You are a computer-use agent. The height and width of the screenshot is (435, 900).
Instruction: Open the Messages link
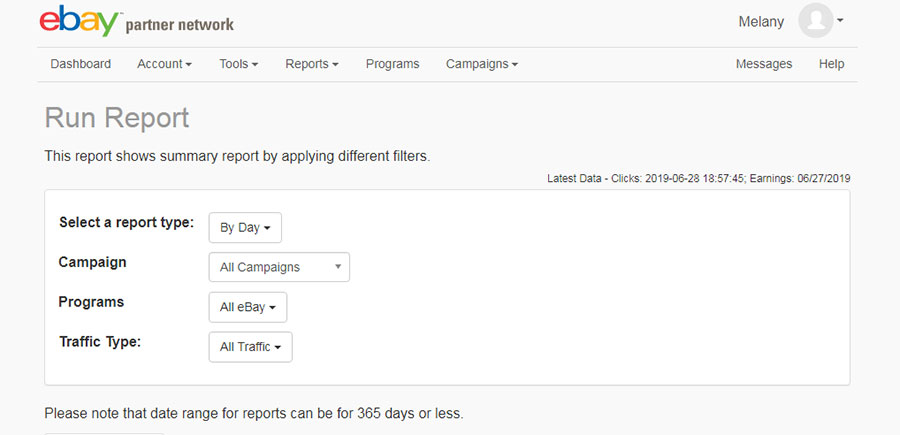click(x=764, y=64)
